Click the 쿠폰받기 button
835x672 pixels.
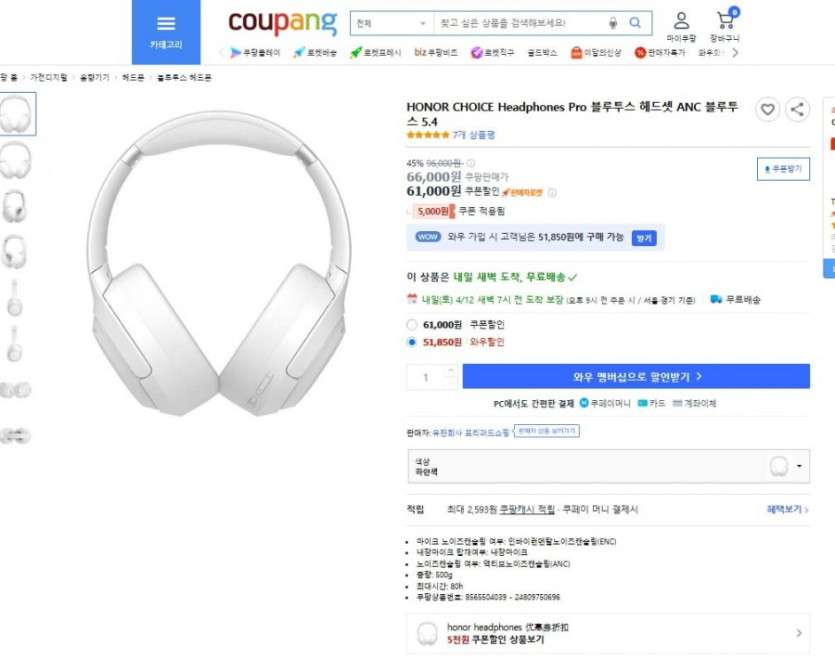783,169
